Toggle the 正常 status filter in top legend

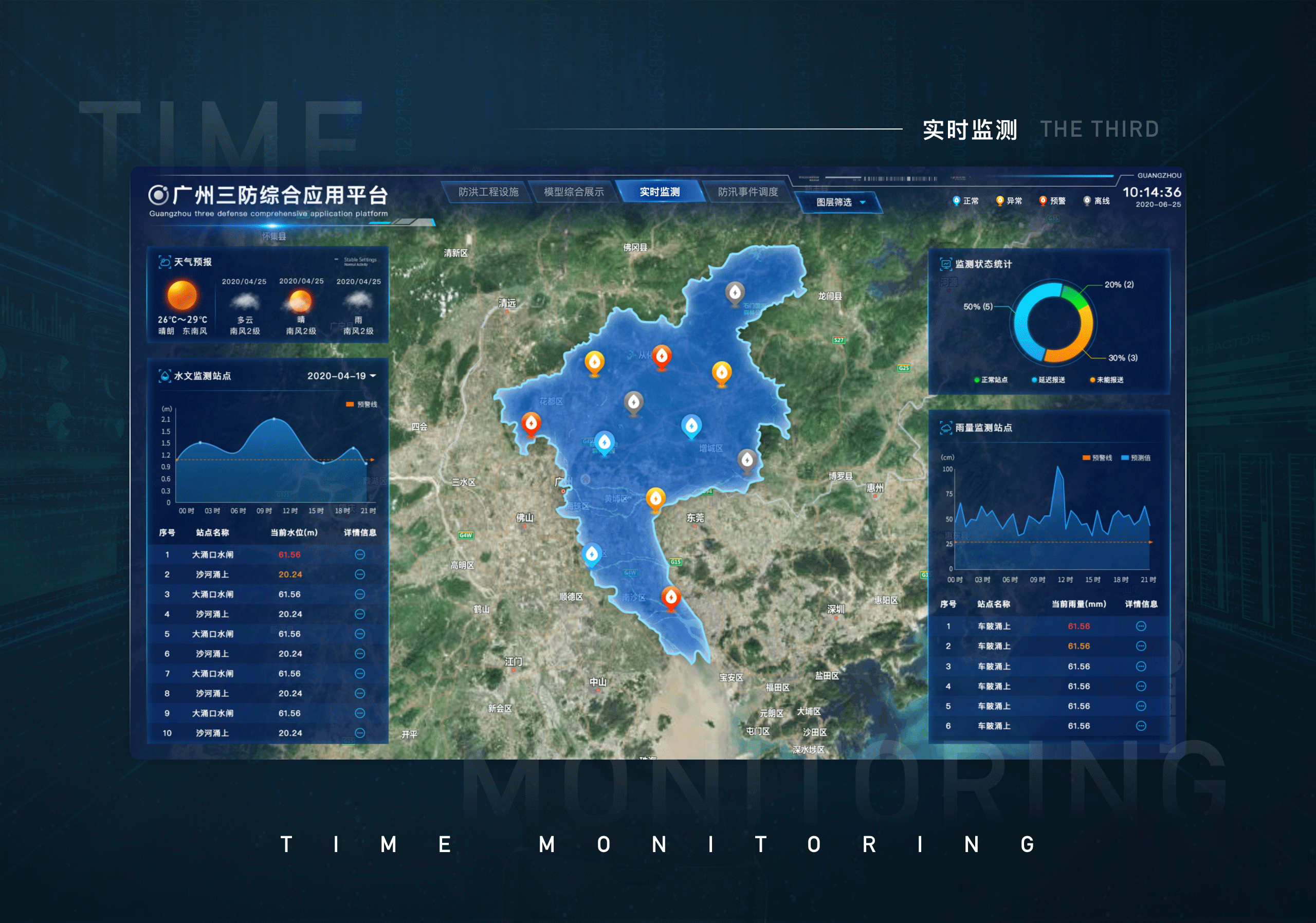click(965, 200)
